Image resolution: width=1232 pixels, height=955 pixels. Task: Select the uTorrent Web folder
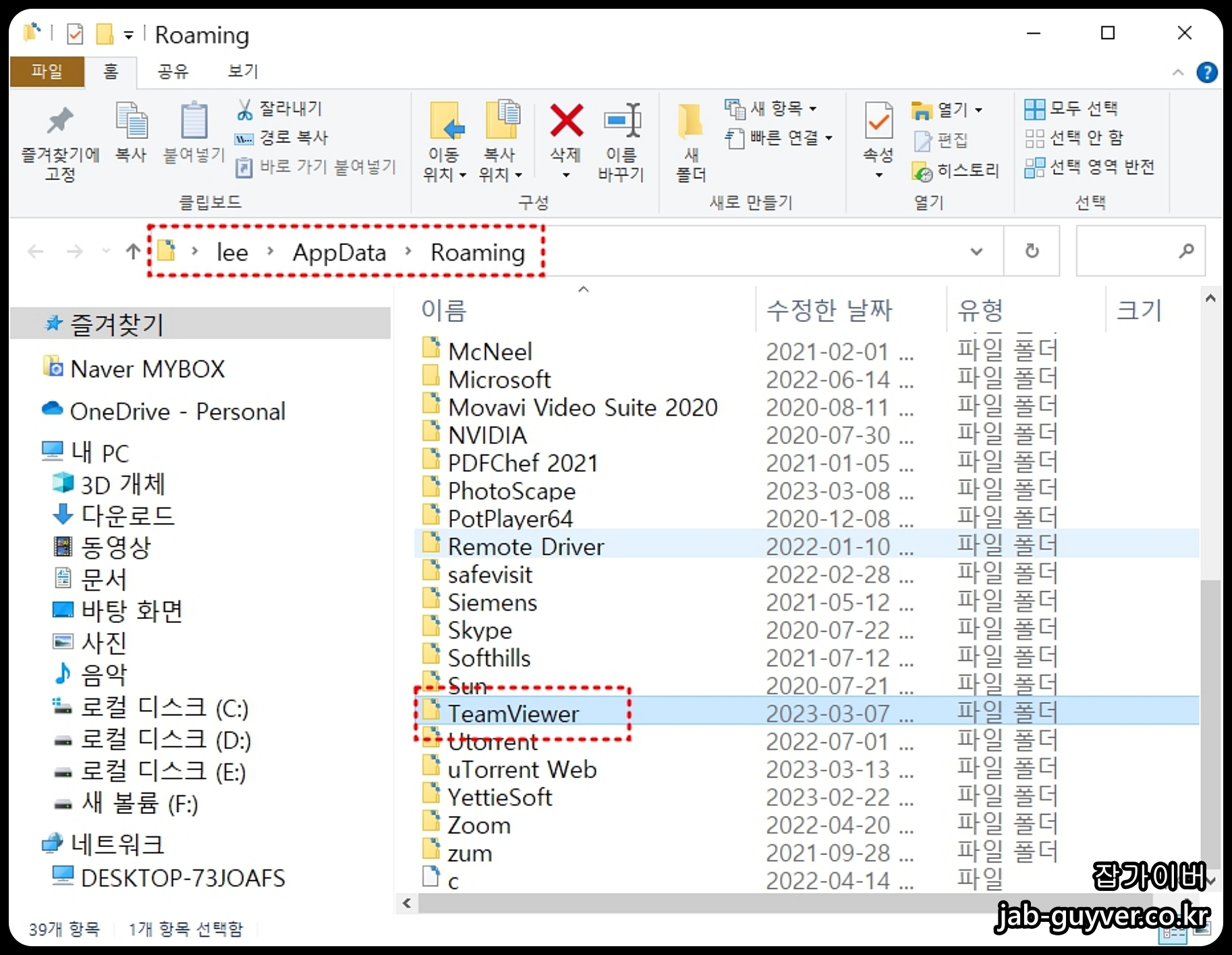[x=806, y=769]
